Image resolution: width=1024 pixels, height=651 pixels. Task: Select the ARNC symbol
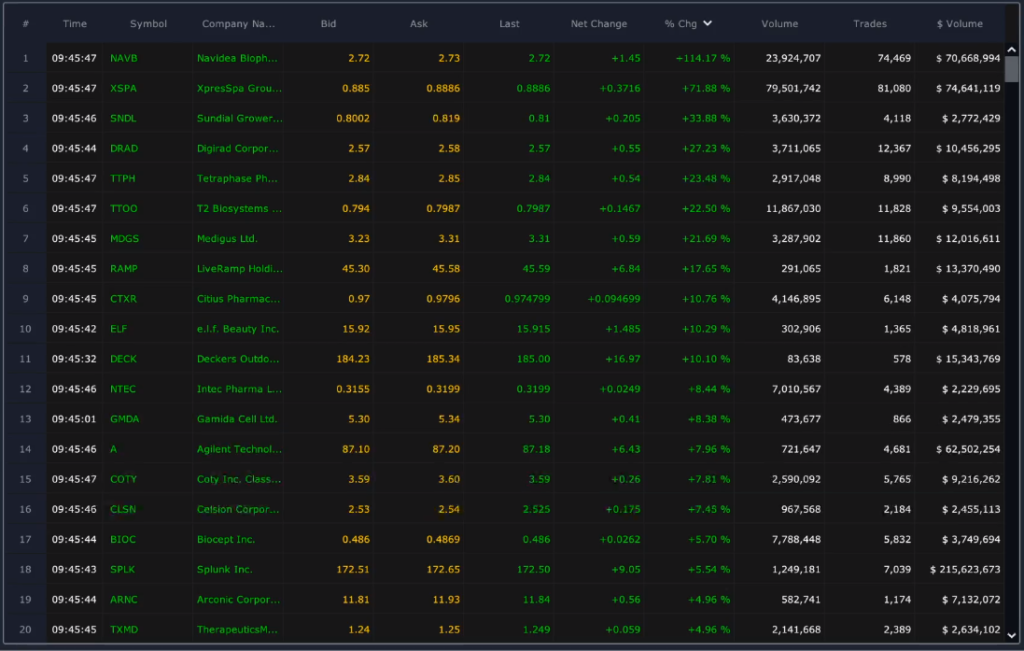(123, 599)
